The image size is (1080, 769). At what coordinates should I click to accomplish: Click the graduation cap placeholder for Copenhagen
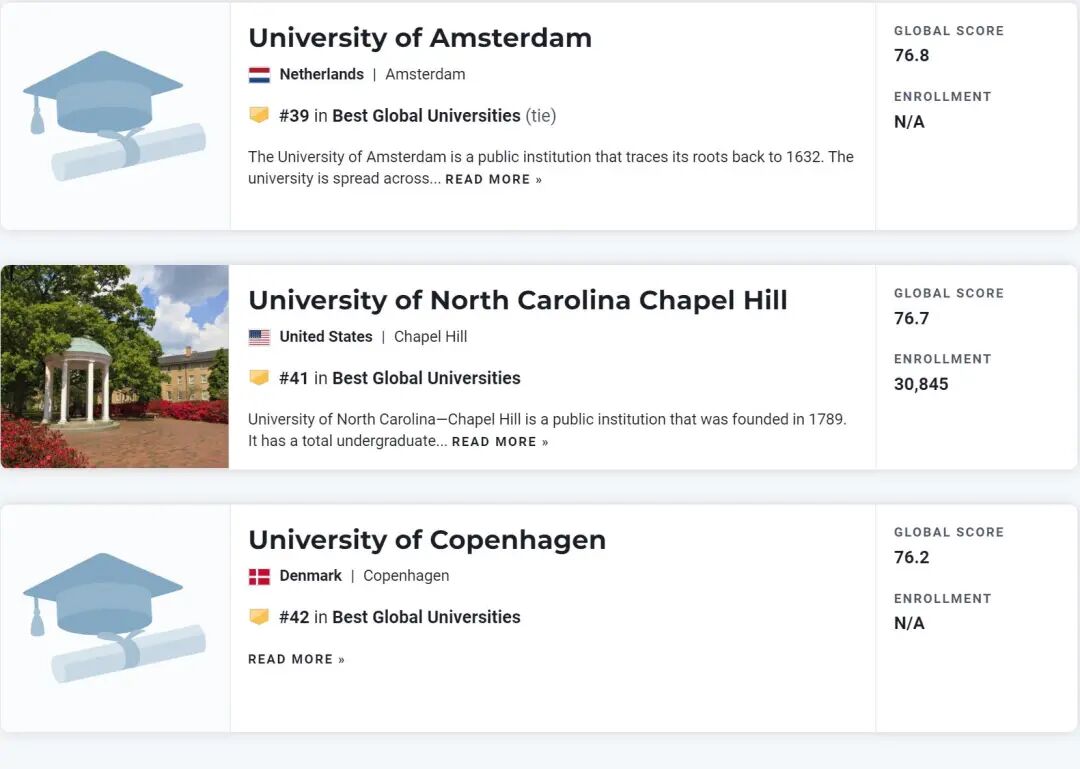(114, 617)
